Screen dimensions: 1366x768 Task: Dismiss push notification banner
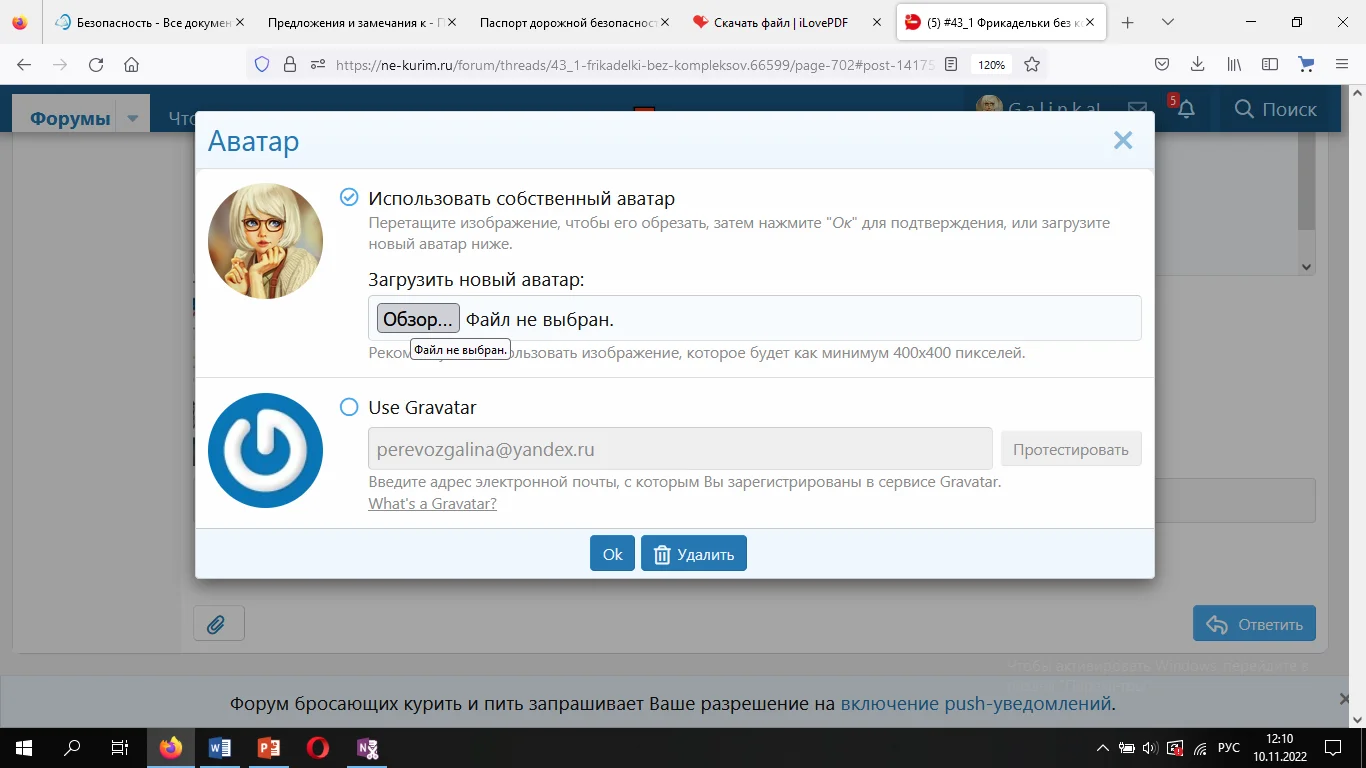pyautogui.click(x=1345, y=699)
